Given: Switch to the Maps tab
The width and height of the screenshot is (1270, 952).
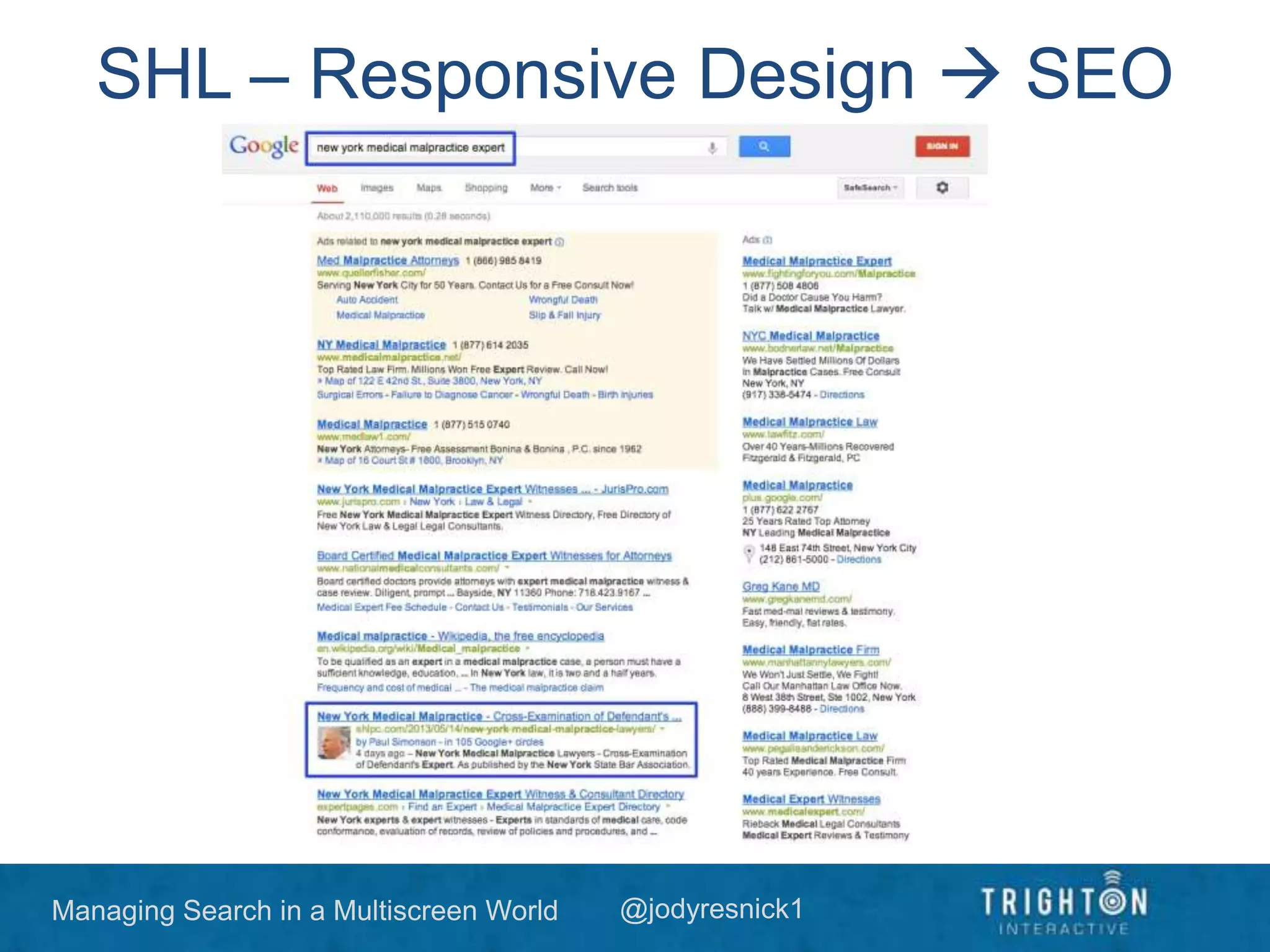Looking at the screenshot, I should point(429,188).
